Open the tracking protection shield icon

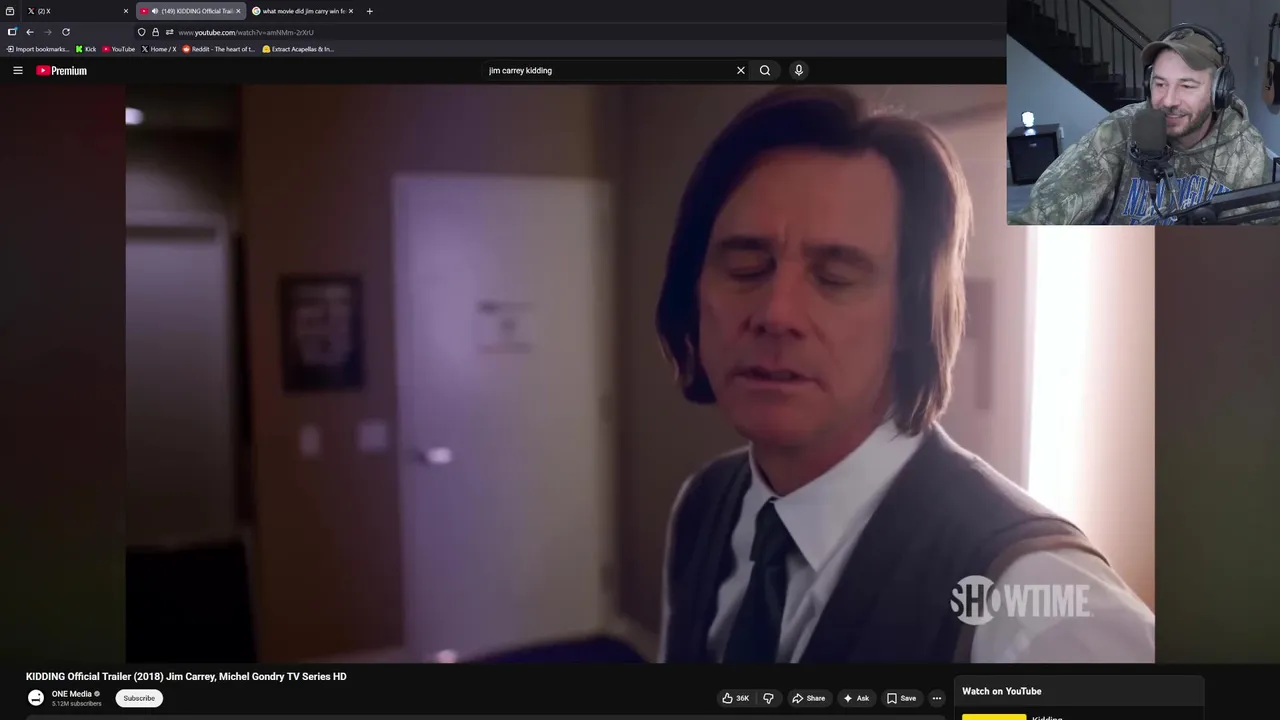pyautogui.click(x=141, y=32)
